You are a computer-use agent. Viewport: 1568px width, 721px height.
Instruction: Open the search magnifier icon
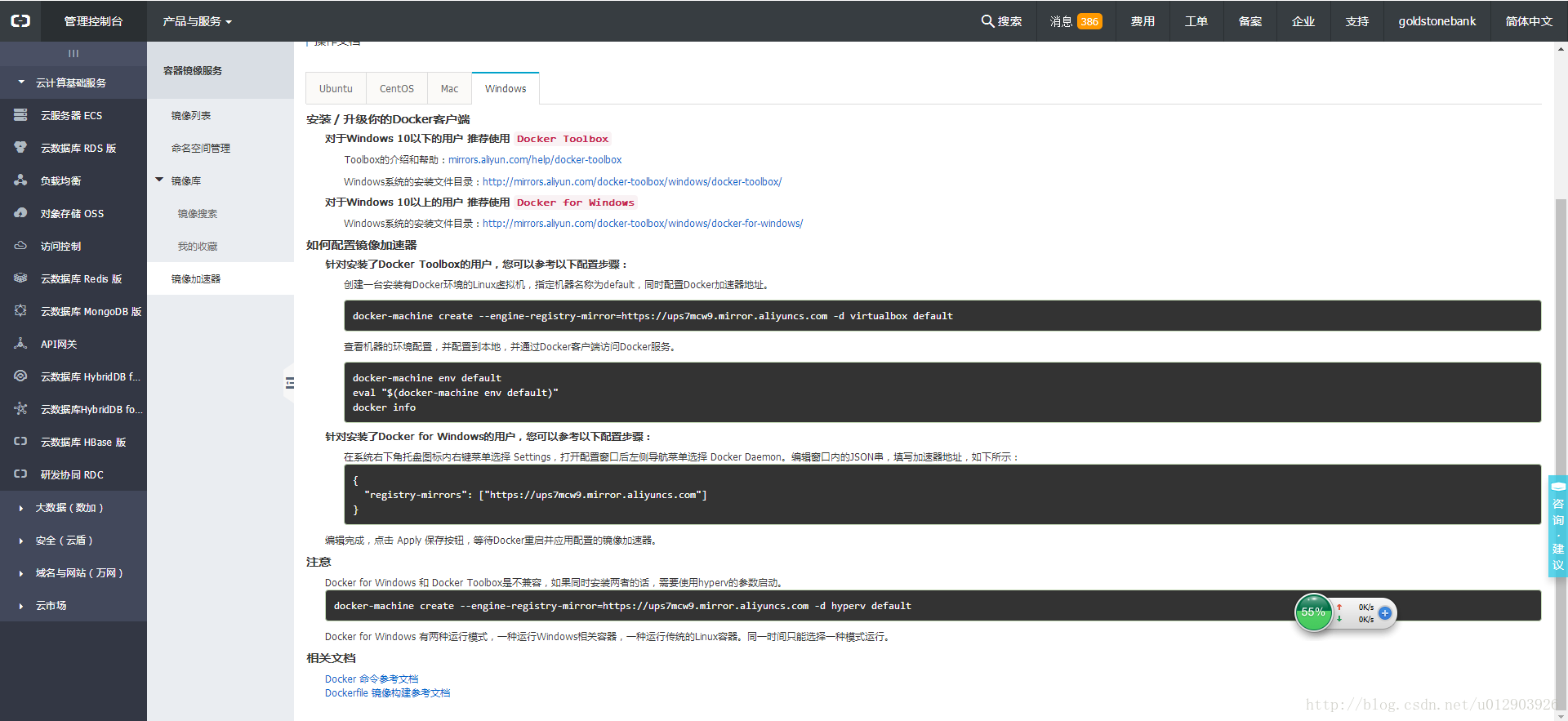pos(987,21)
